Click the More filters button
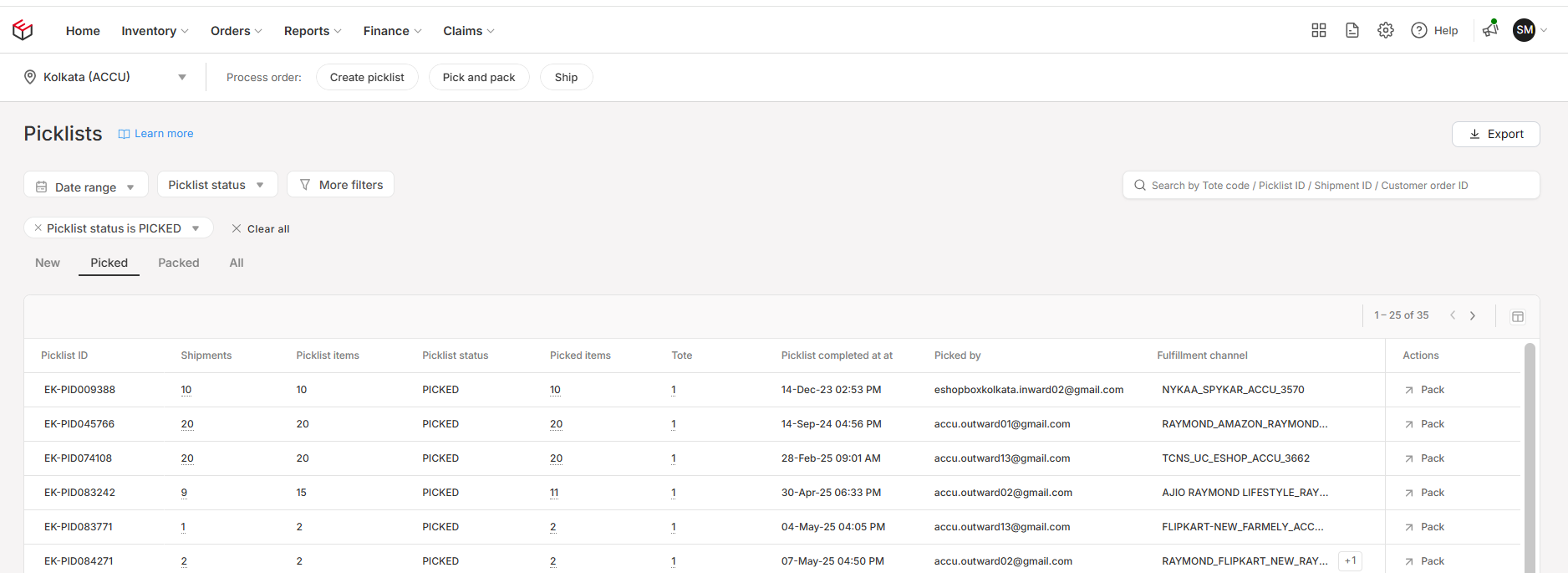The height and width of the screenshot is (573, 1568). point(340,185)
